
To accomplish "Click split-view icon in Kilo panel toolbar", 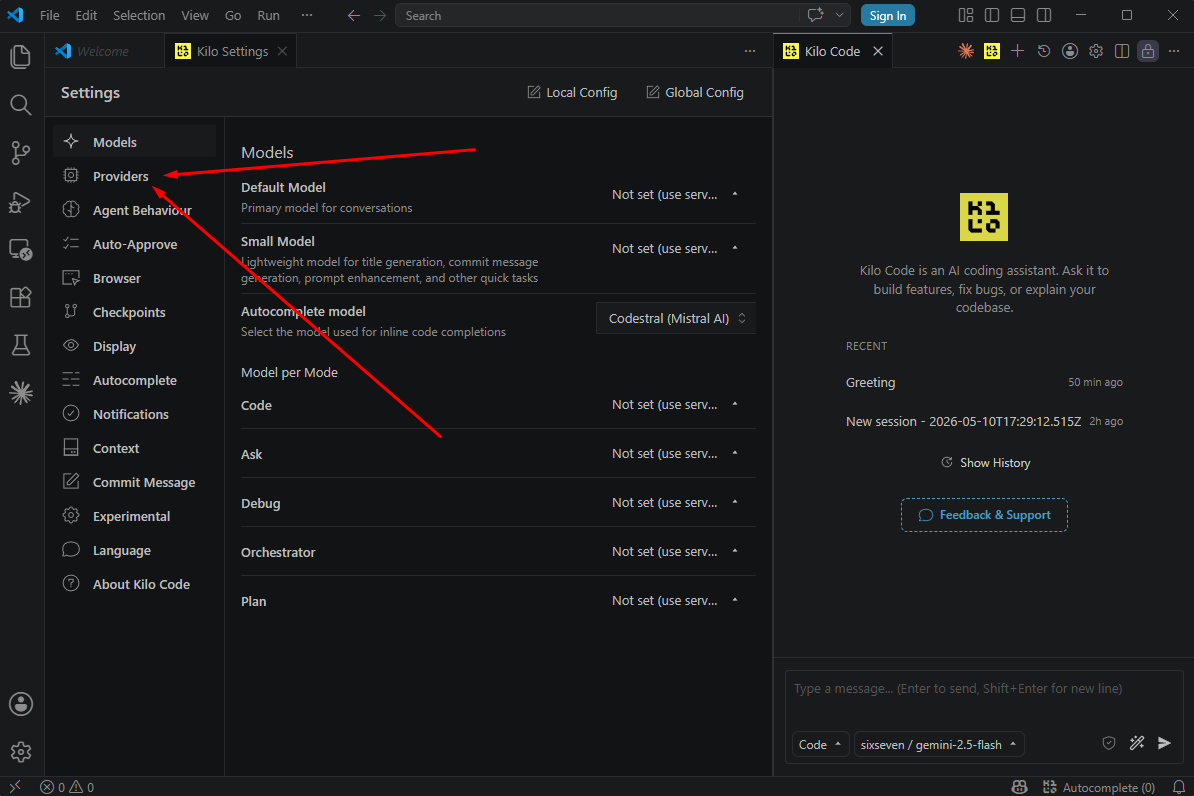I will [1122, 51].
